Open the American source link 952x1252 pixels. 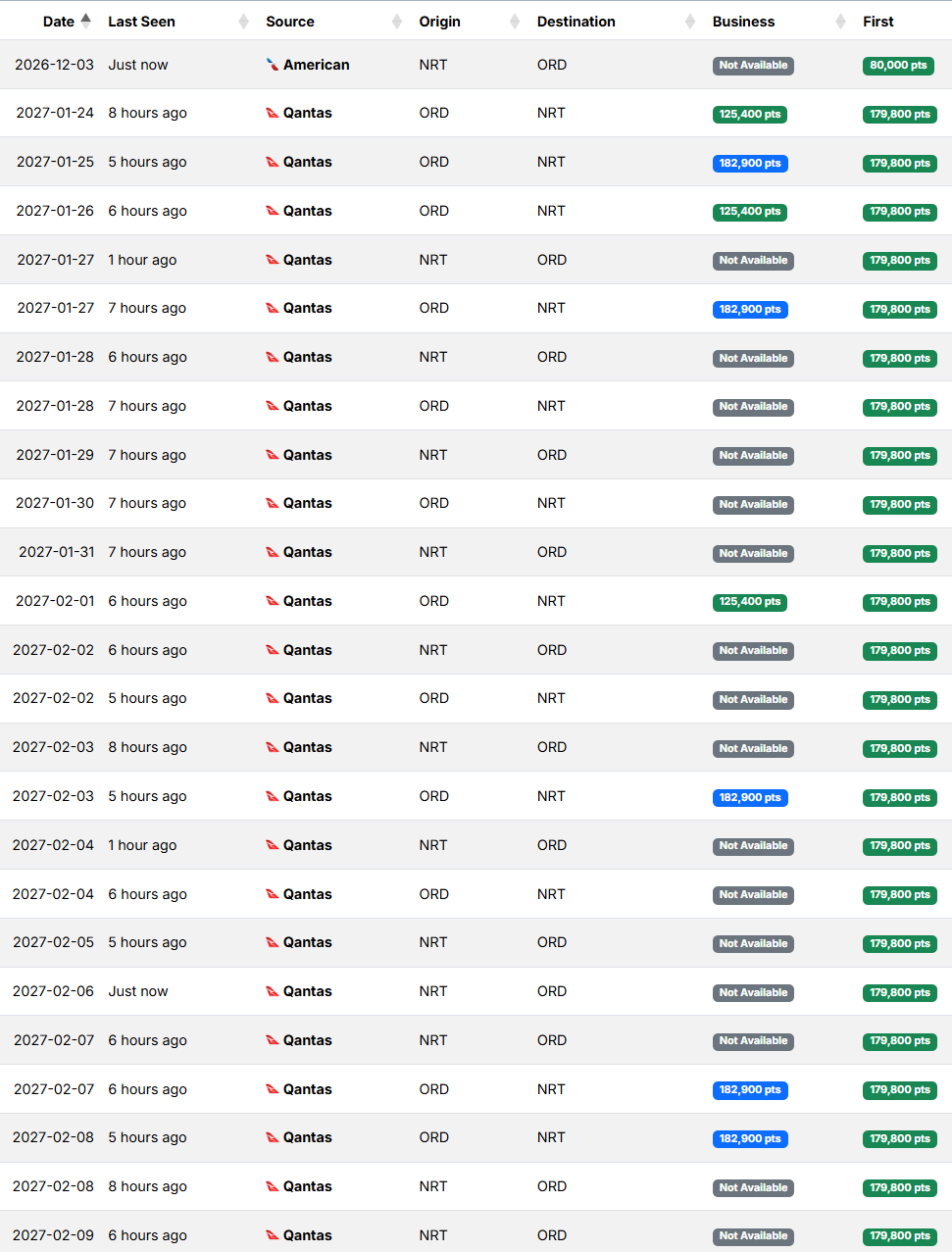pos(316,65)
